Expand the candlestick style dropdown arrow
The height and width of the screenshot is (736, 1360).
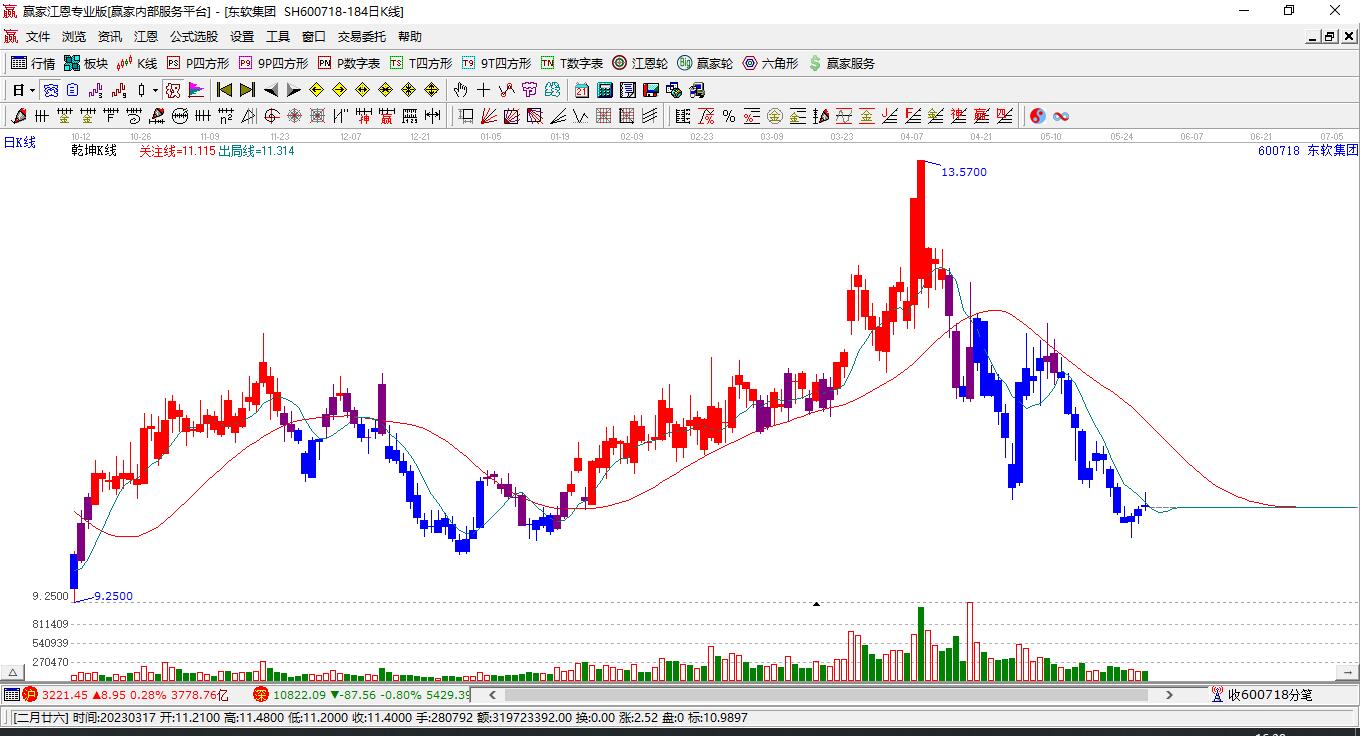pyautogui.click(x=155, y=90)
